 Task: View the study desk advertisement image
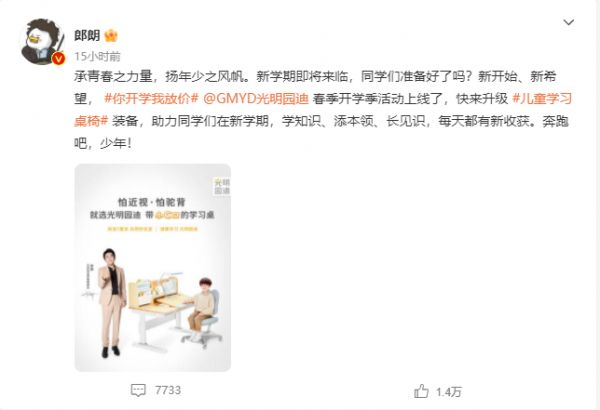pos(153,268)
